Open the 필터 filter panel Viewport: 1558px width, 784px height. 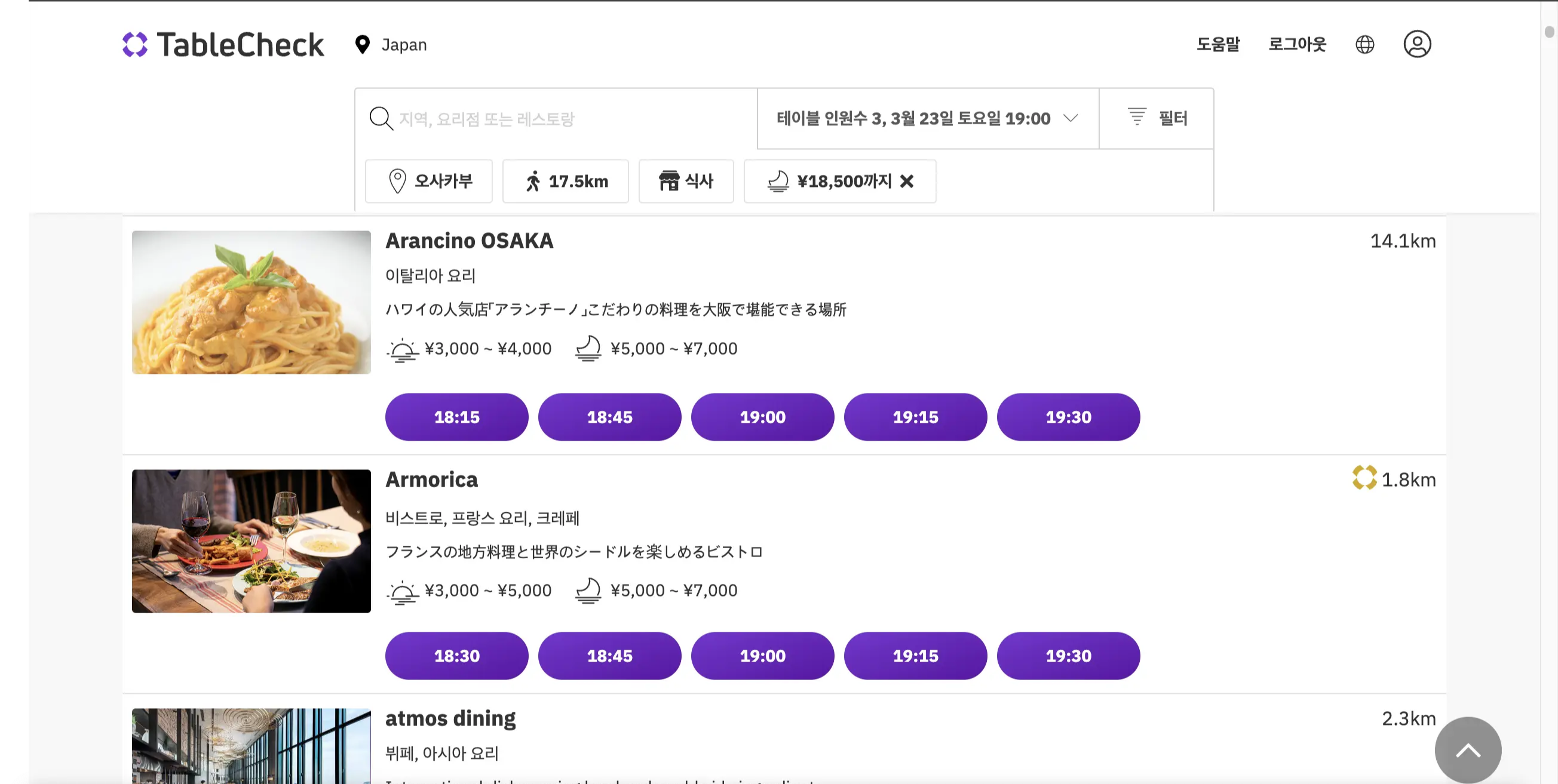(x=1157, y=118)
